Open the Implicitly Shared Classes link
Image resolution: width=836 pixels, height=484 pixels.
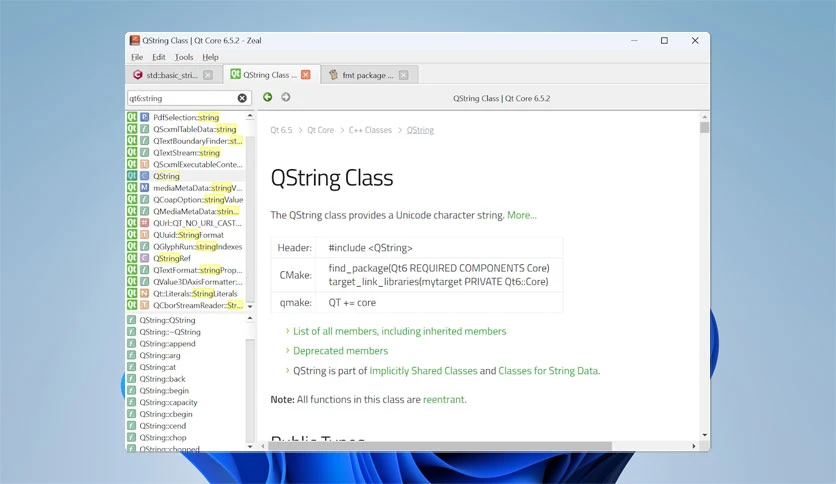[423, 371]
